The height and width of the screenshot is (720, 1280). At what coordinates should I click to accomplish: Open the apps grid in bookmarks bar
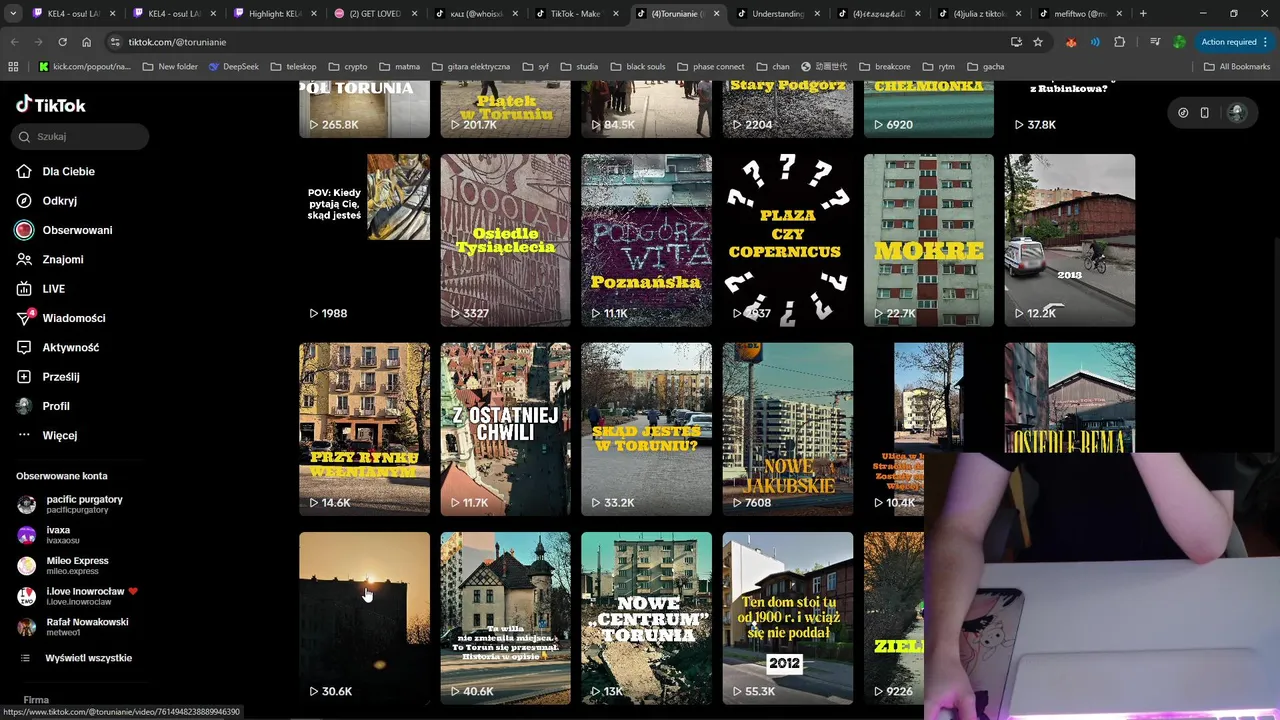13,66
